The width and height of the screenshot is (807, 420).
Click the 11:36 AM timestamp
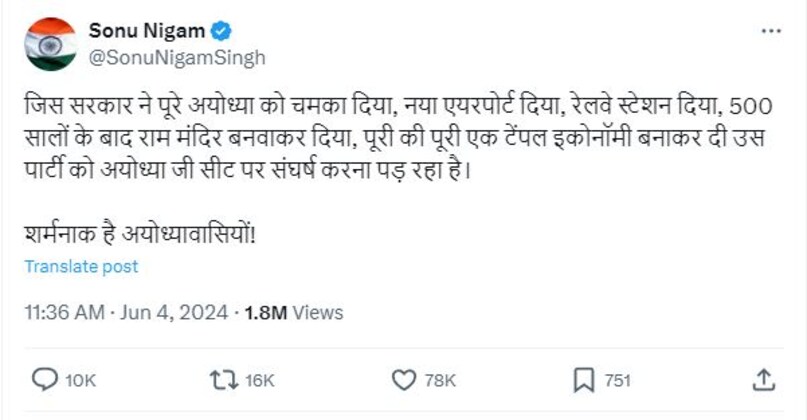(x=64, y=313)
